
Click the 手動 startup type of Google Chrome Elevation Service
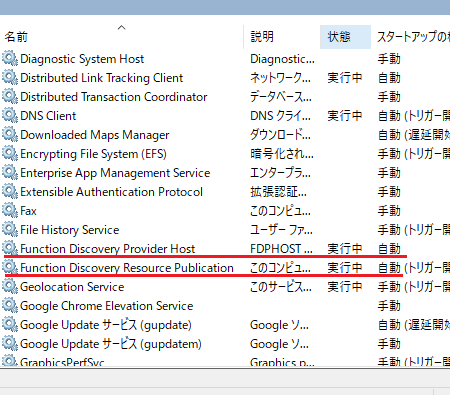(x=389, y=306)
